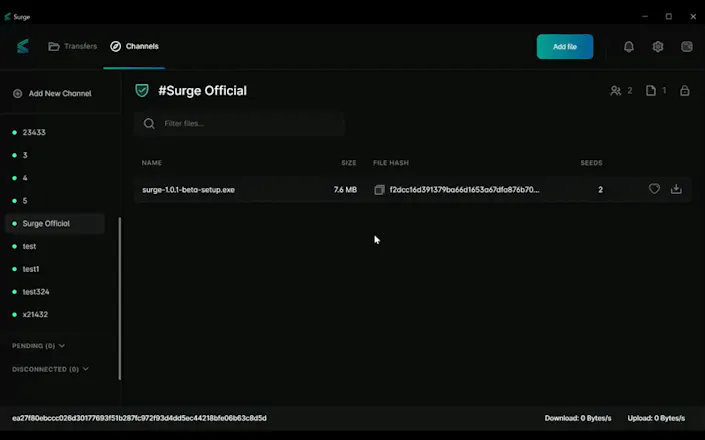Click the Surge logo in header
705x440 pixels.
23,46
